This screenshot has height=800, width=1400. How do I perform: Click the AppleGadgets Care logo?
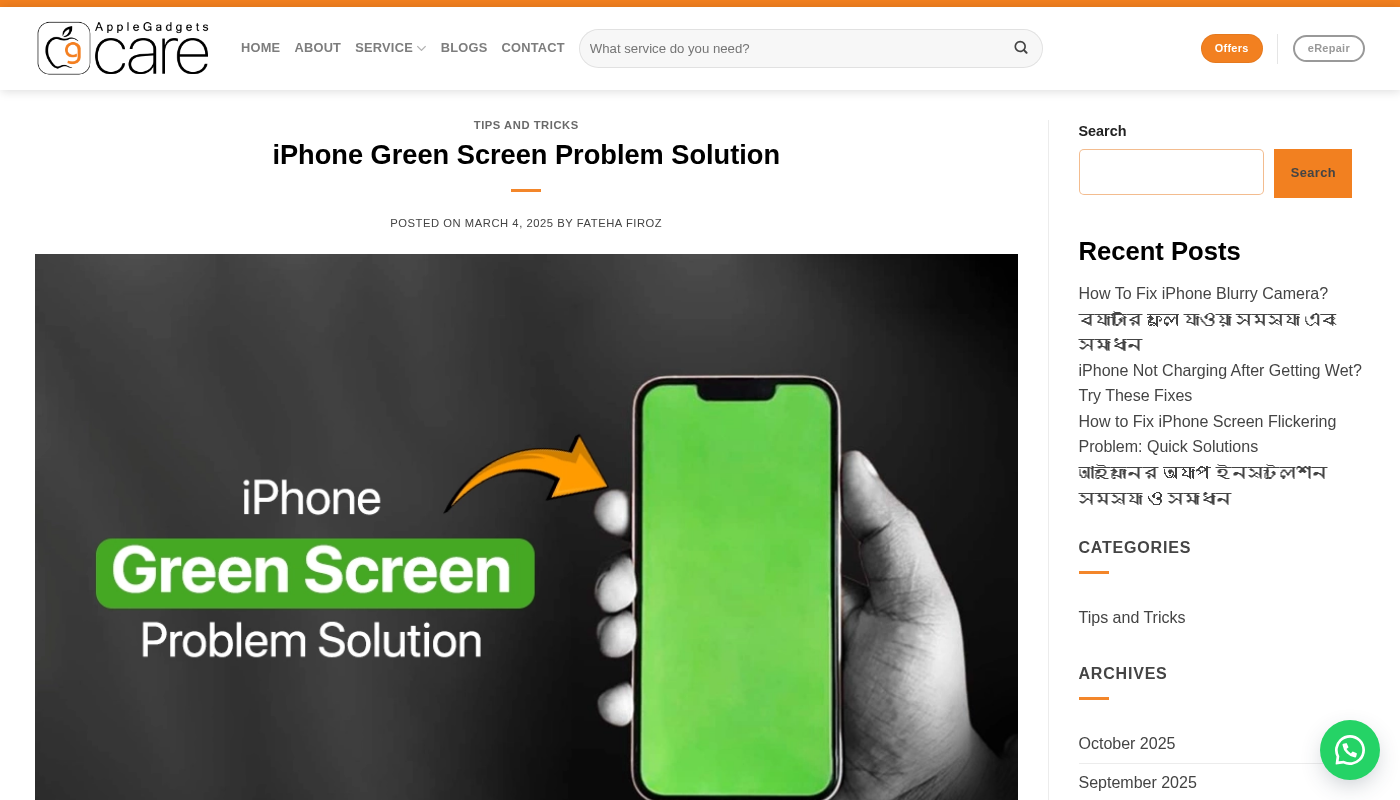(123, 48)
